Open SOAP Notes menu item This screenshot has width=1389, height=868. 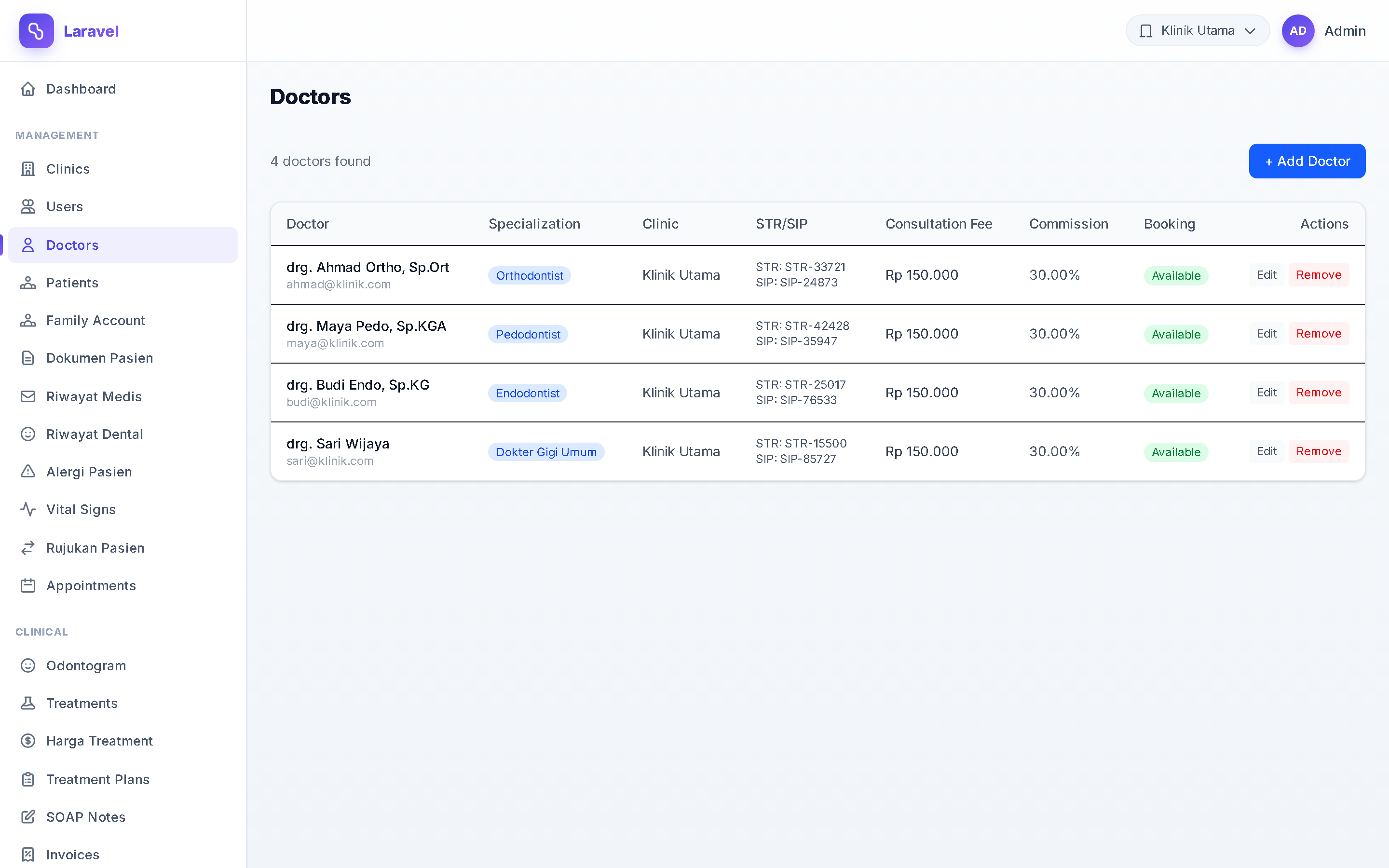click(x=123, y=817)
